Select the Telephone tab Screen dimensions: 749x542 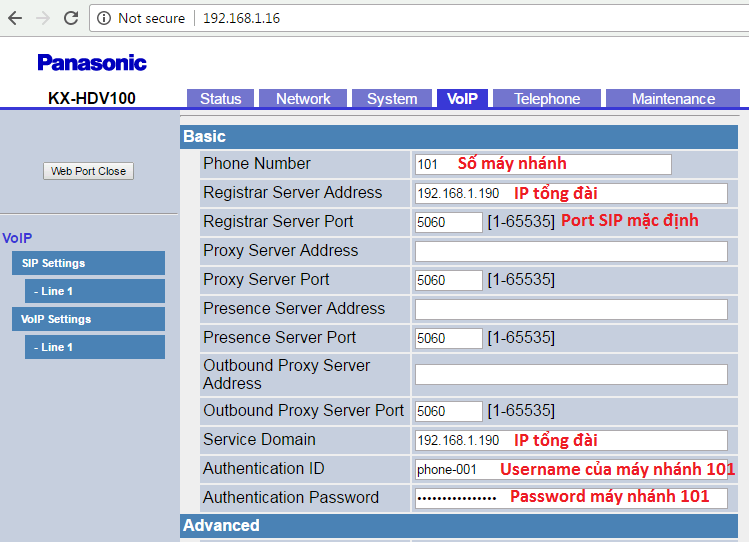[x=547, y=98]
